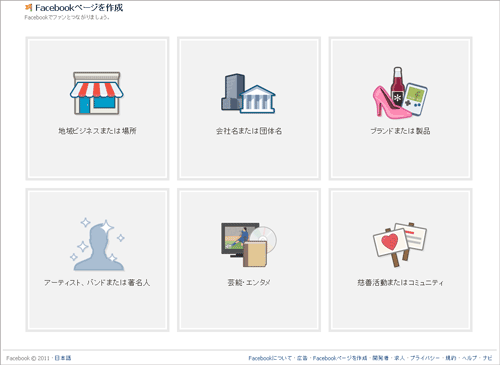Select アーティスト、バンドまたは著名人 label

(x=97, y=283)
